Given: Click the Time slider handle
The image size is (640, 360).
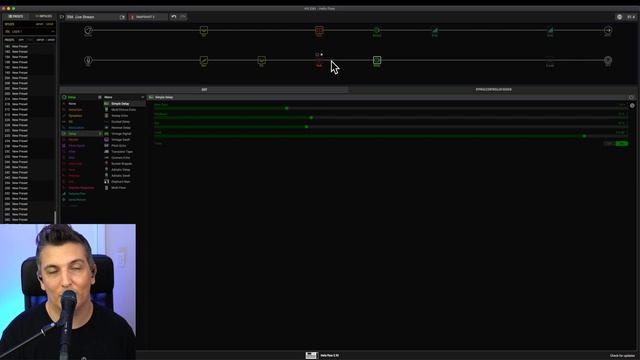Looking at the screenshot, I should [x=287, y=108].
